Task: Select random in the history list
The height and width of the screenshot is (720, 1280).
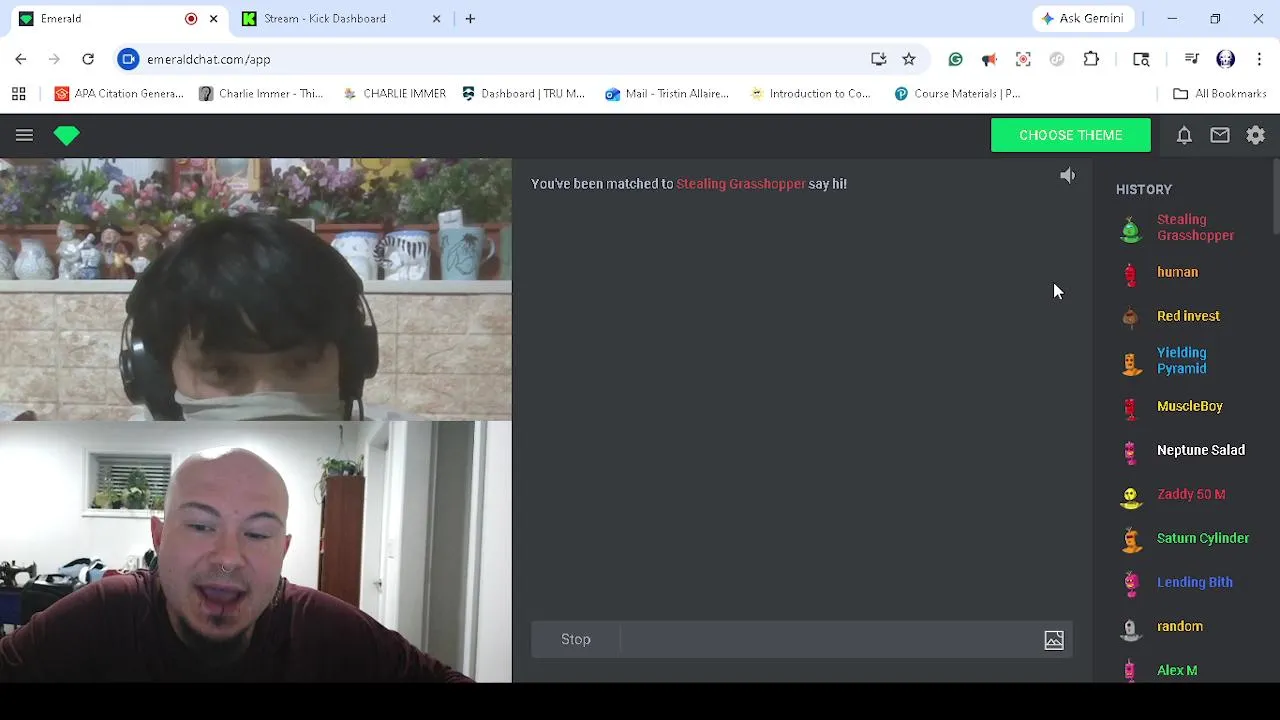Action: click(1180, 626)
